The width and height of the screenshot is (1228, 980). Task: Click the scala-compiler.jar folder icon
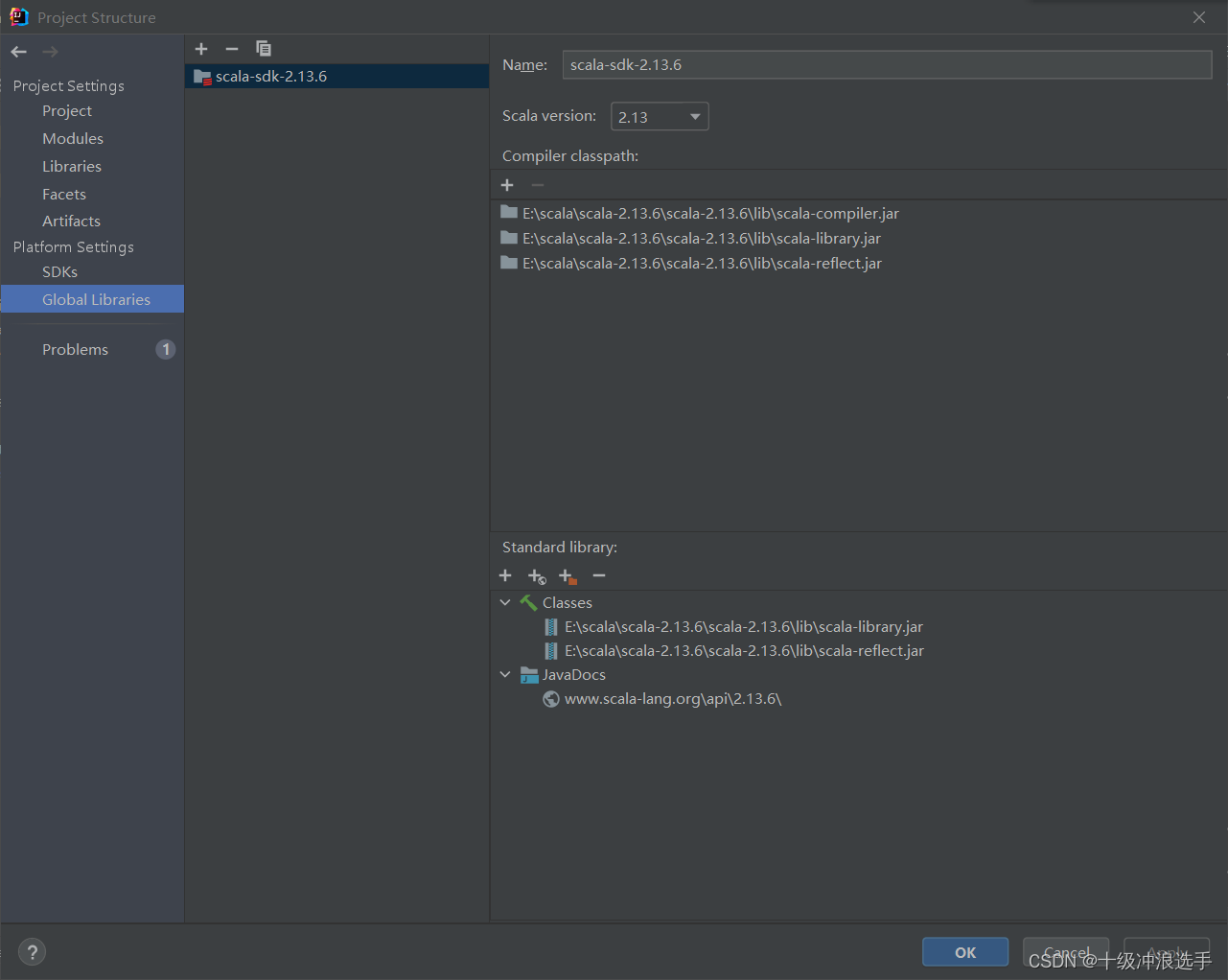tap(509, 213)
